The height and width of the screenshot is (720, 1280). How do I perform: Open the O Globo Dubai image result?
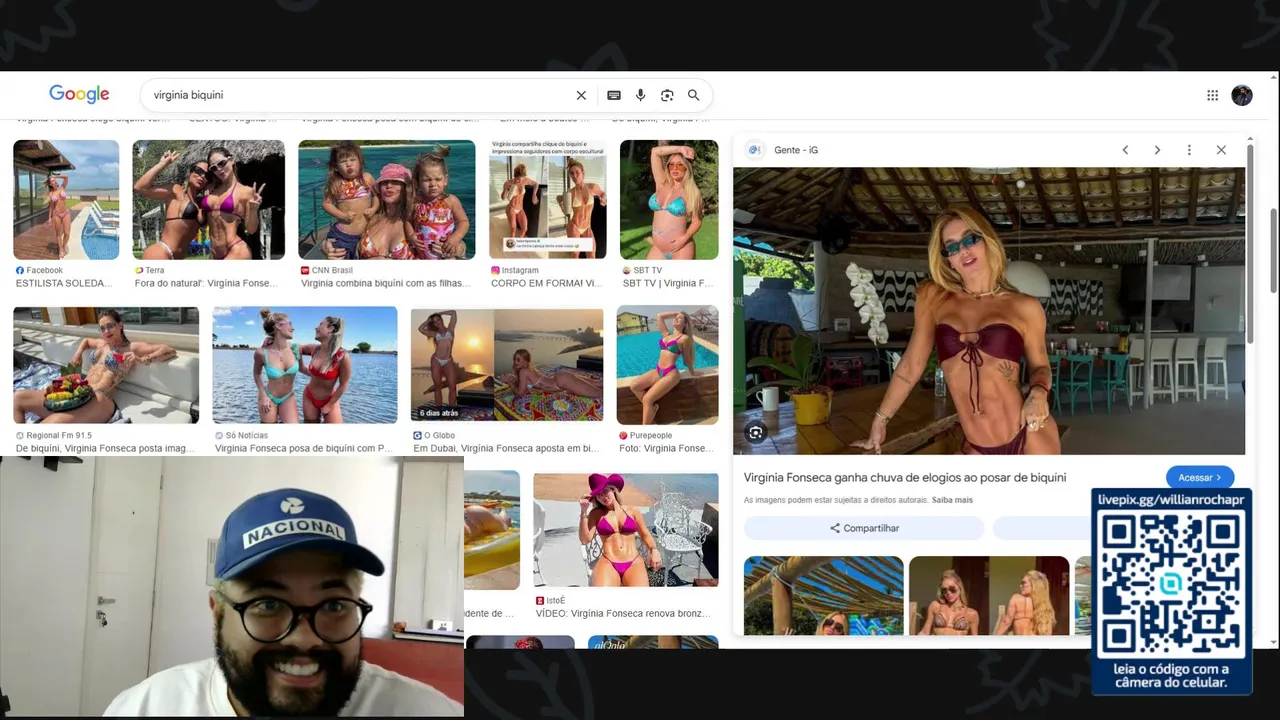pyautogui.click(x=507, y=365)
